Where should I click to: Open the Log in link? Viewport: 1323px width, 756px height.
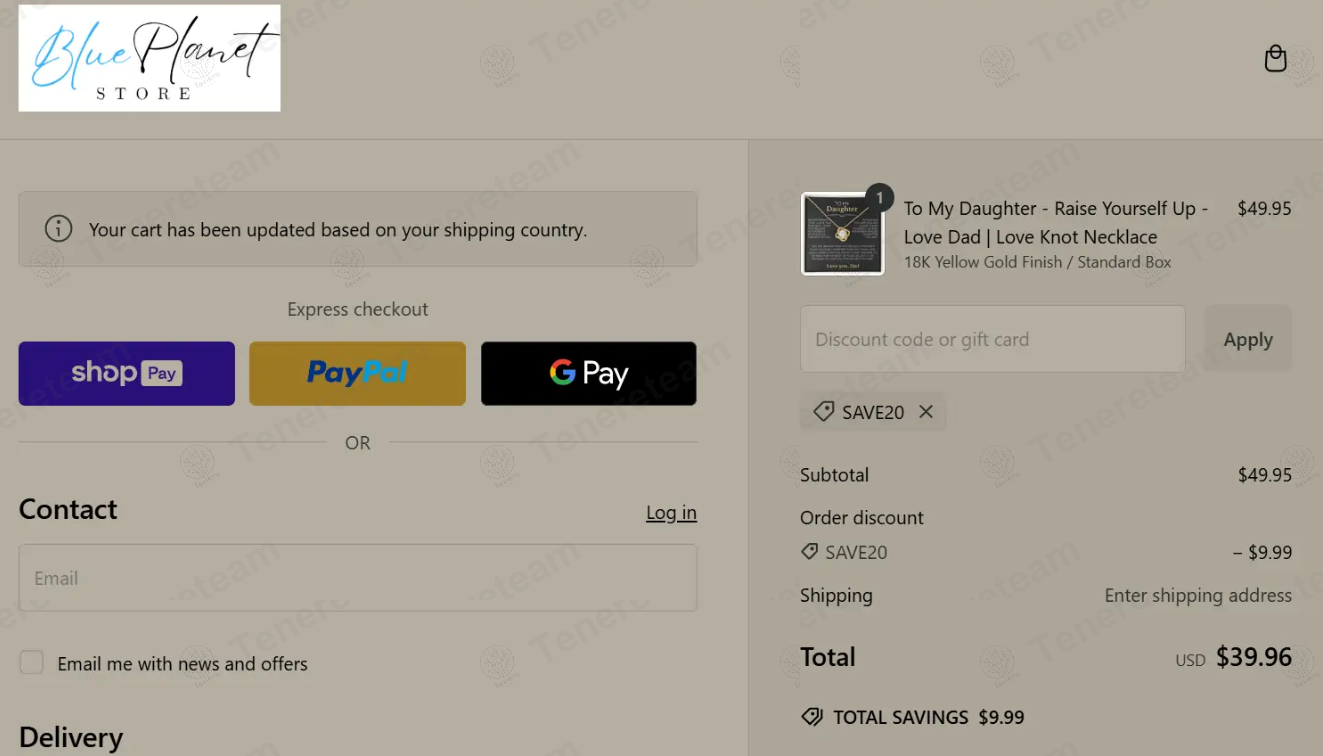click(671, 513)
